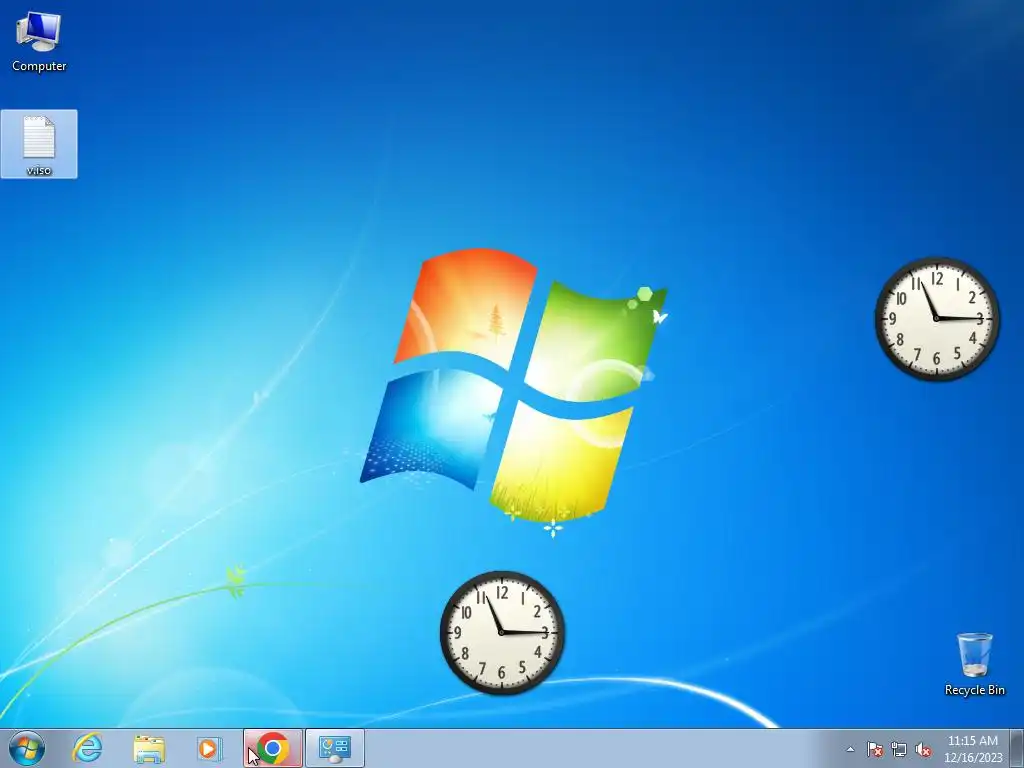Click the "v.iso" file name label
The height and width of the screenshot is (768, 1024).
39,170
